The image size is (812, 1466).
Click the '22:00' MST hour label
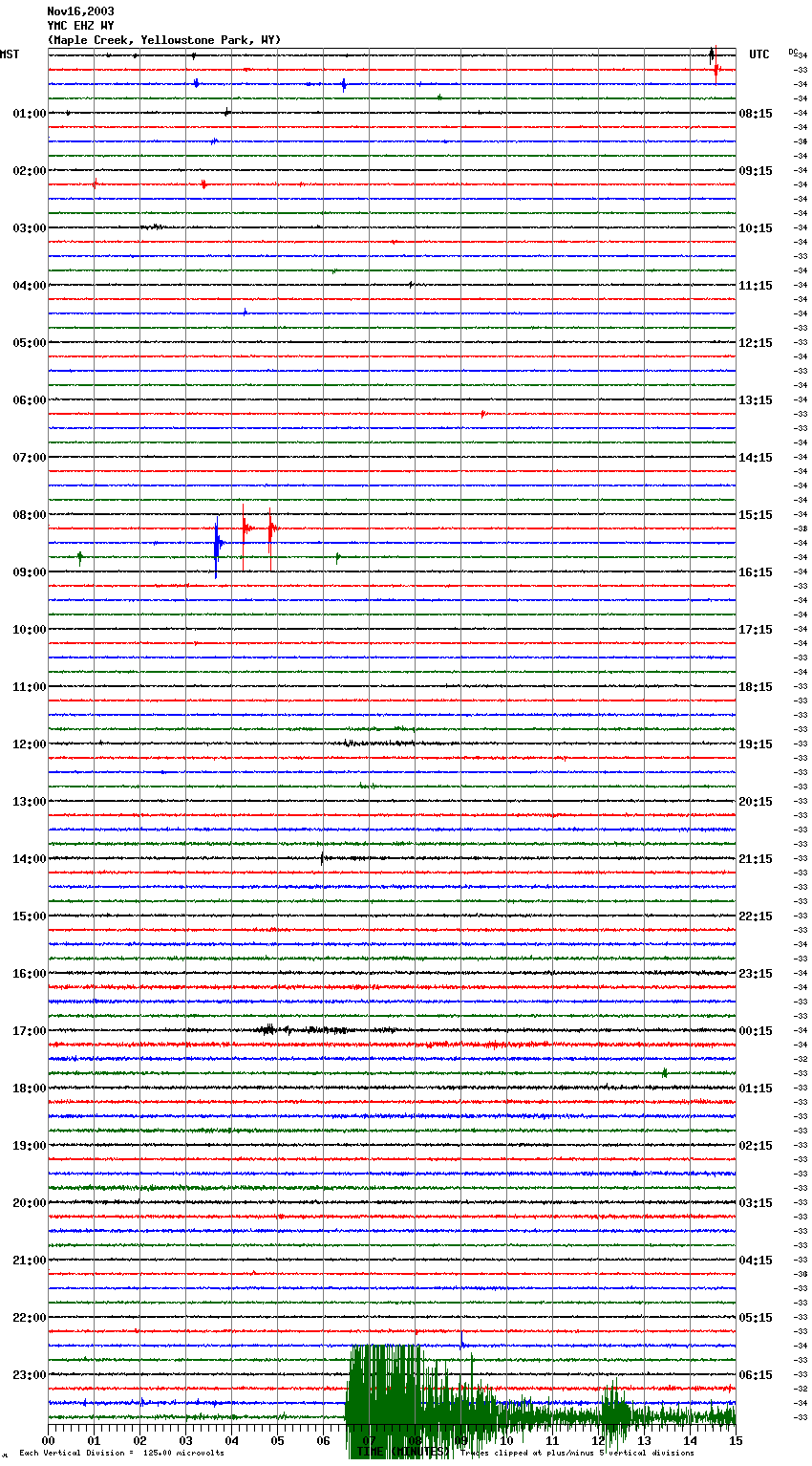(x=30, y=1318)
